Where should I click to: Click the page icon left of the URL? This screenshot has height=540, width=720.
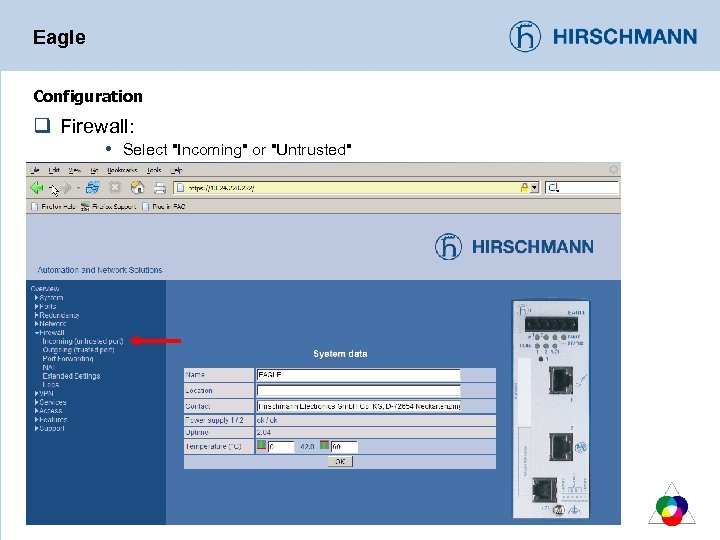pos(180,187)
